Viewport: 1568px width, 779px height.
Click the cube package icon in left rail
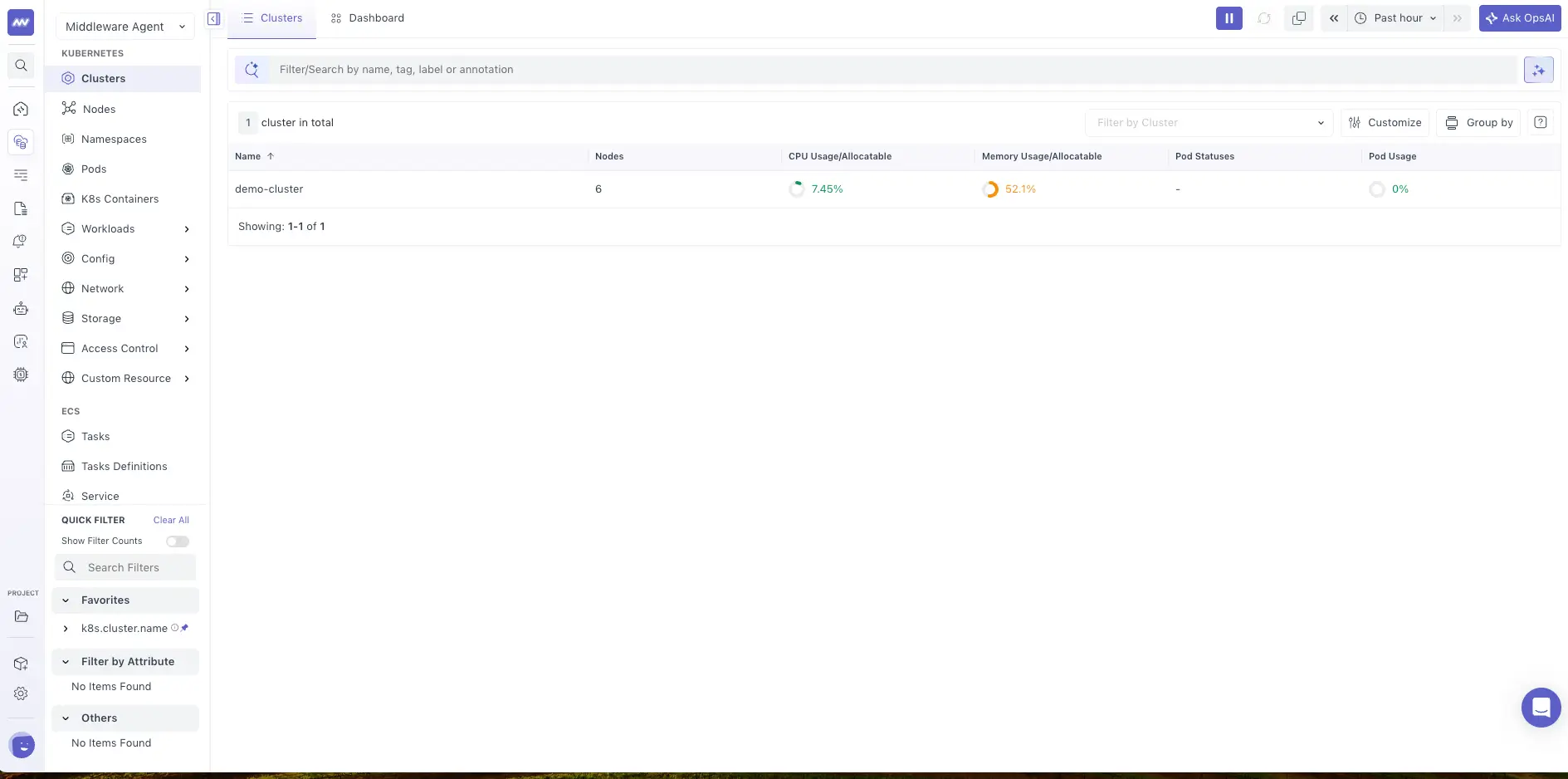(21, 664)
